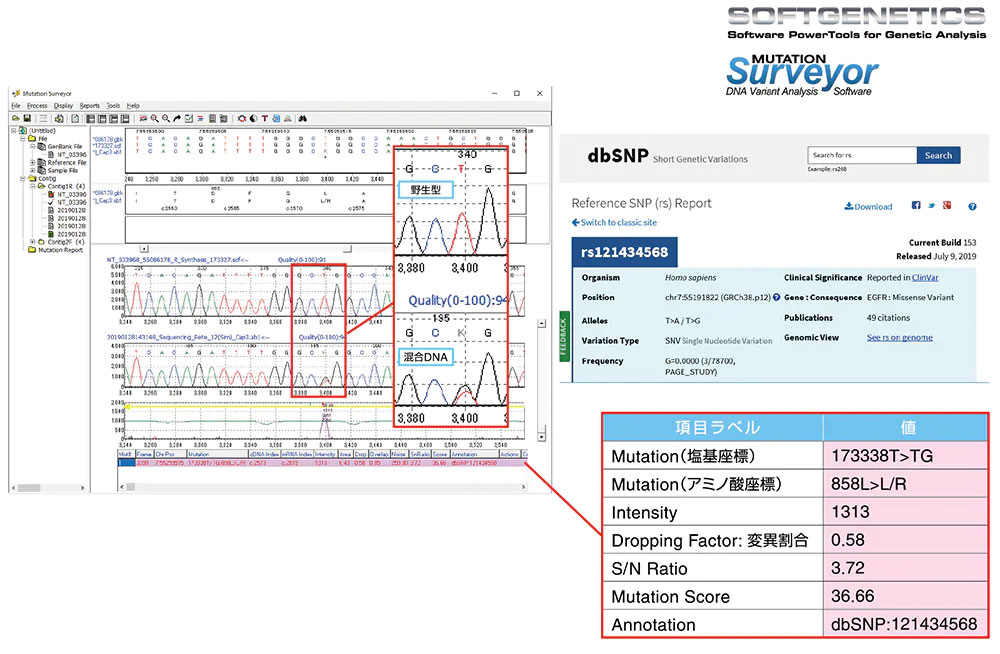The image size is (1000, 654).
Task: Click the rs121434568 heading tab
Action: [624, 252]
